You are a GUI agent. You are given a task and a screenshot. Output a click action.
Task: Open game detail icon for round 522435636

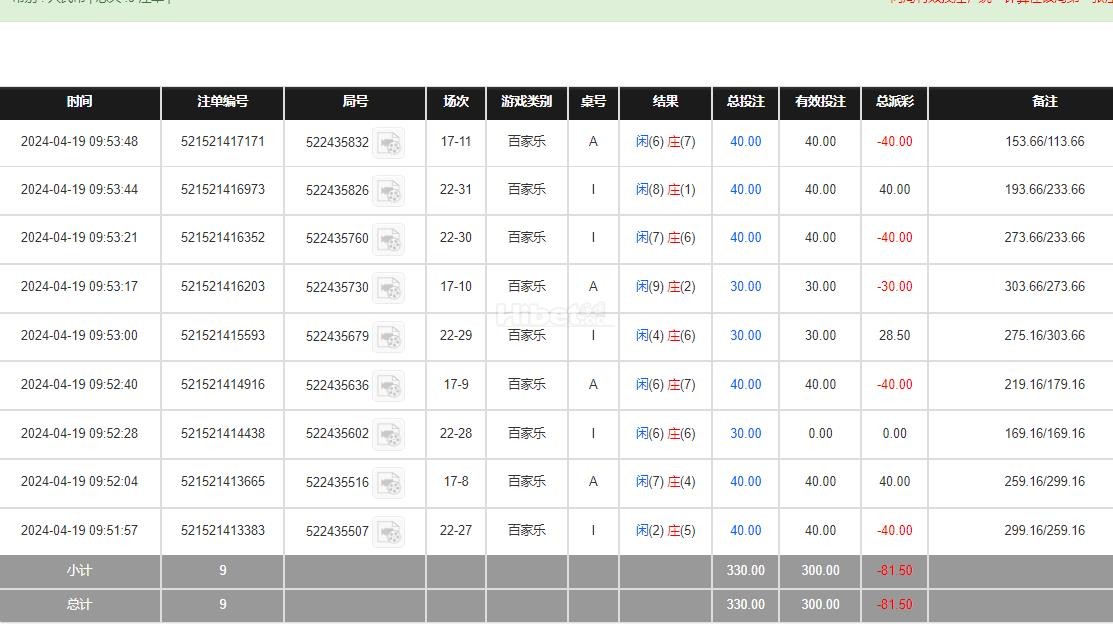pyautogui.click(x=389, y=385)
